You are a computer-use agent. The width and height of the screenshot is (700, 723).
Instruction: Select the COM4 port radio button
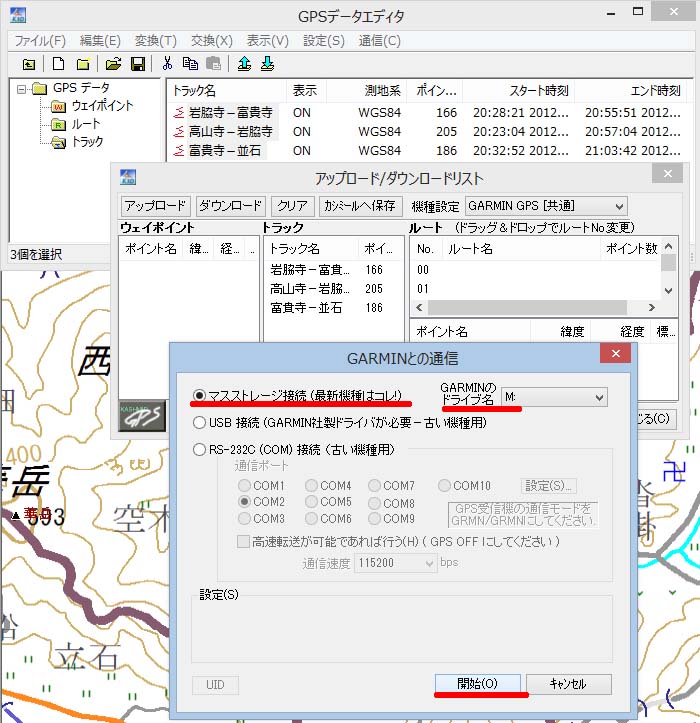pos(311,486)
